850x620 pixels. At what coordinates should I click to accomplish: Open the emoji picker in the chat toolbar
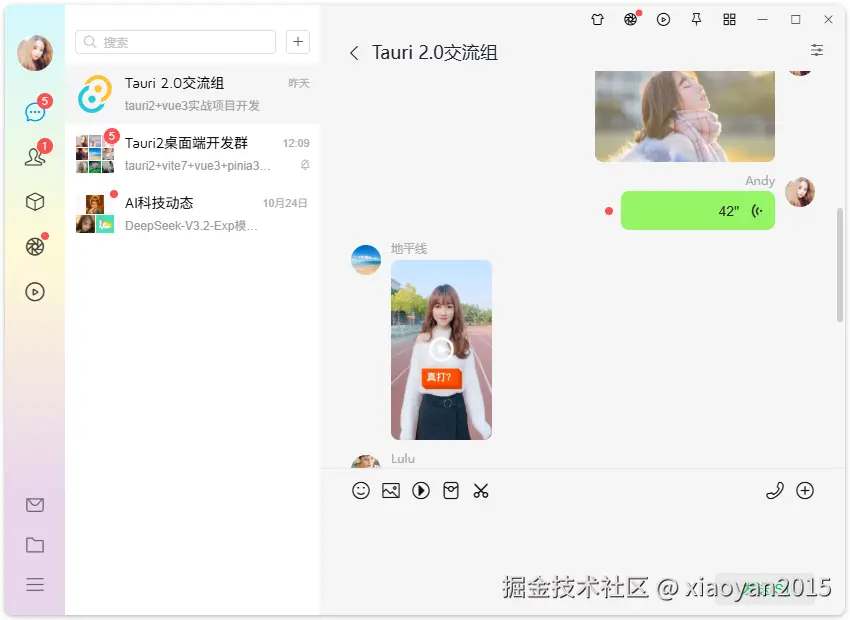361,491
